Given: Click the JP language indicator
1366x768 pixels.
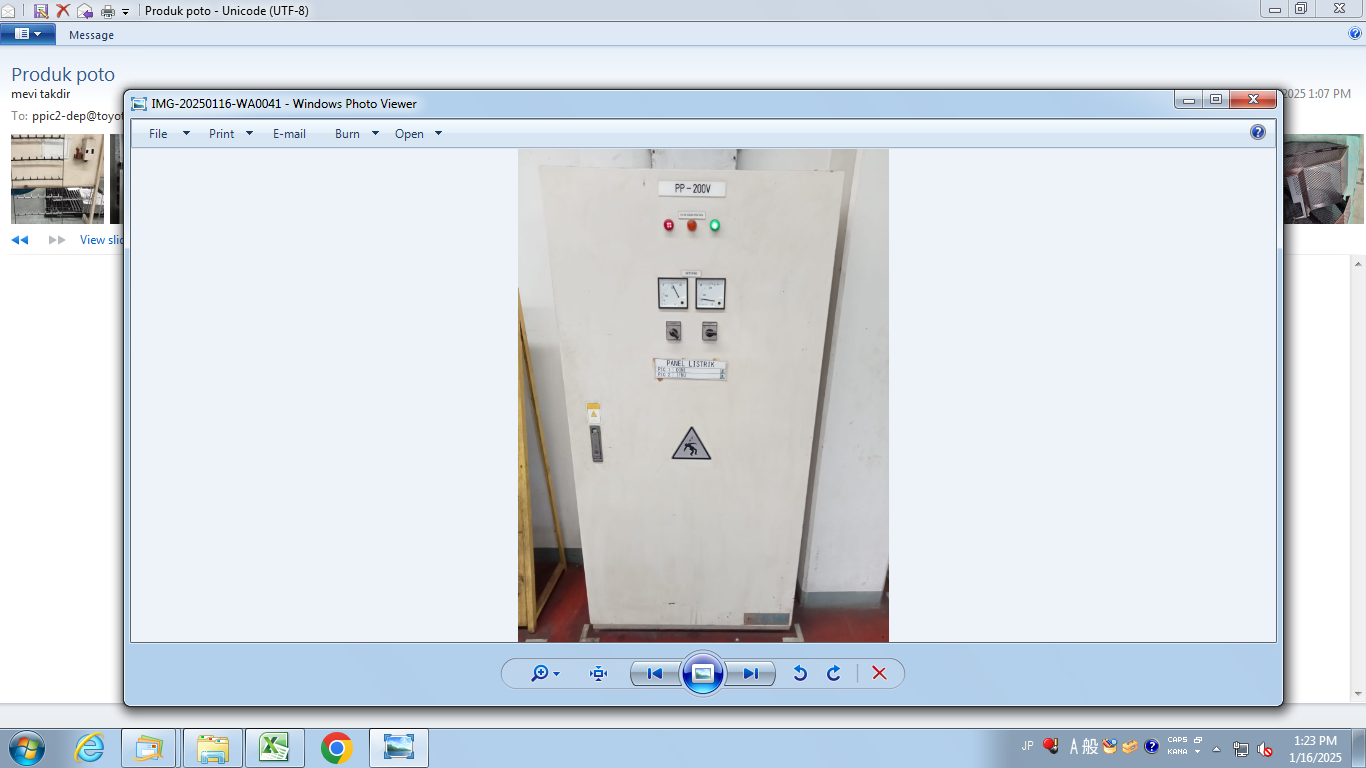Looking at the screenshot, I should [x=1027, y=746].
